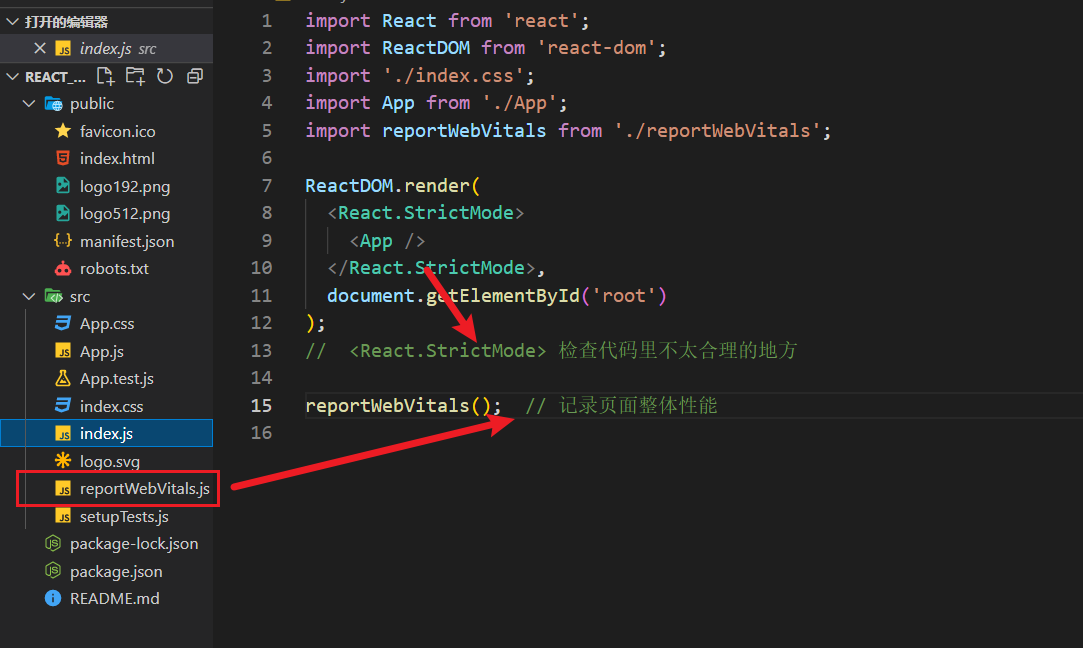Click the JS icon beside setupTests.js
This screenshot has height=648, width=1083.
[63, 516]
